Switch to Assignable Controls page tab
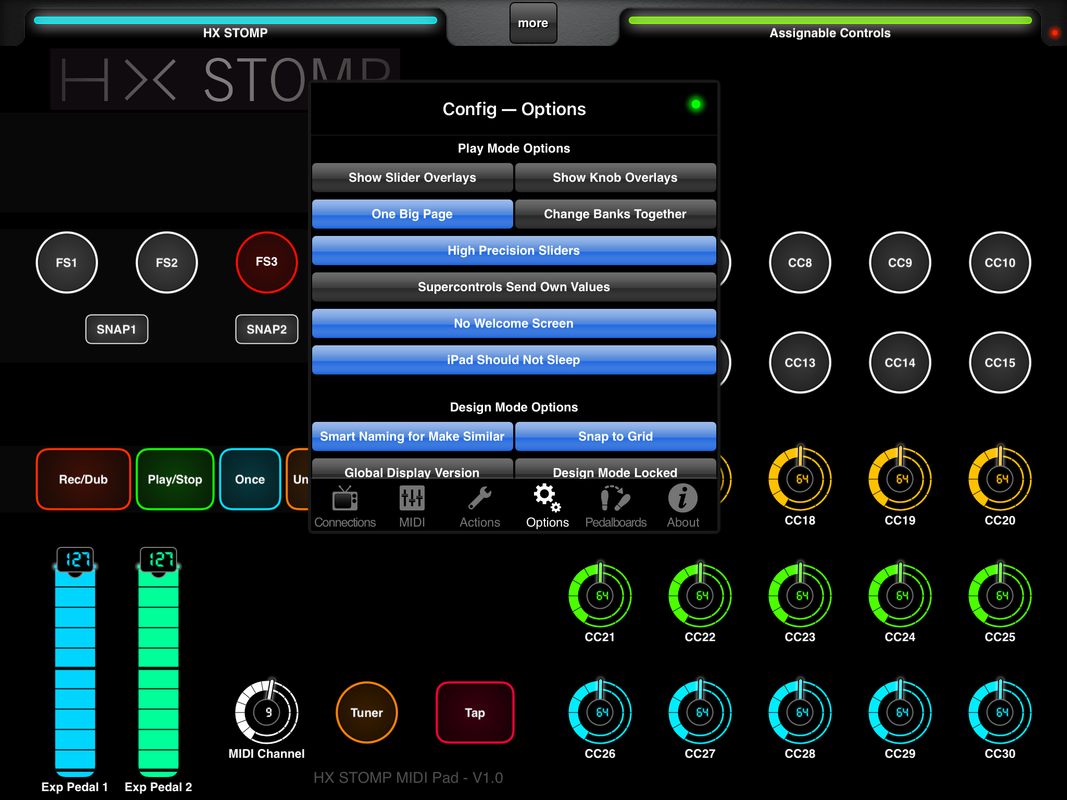This screenshot has height=800, width=1067. [830, 27]
